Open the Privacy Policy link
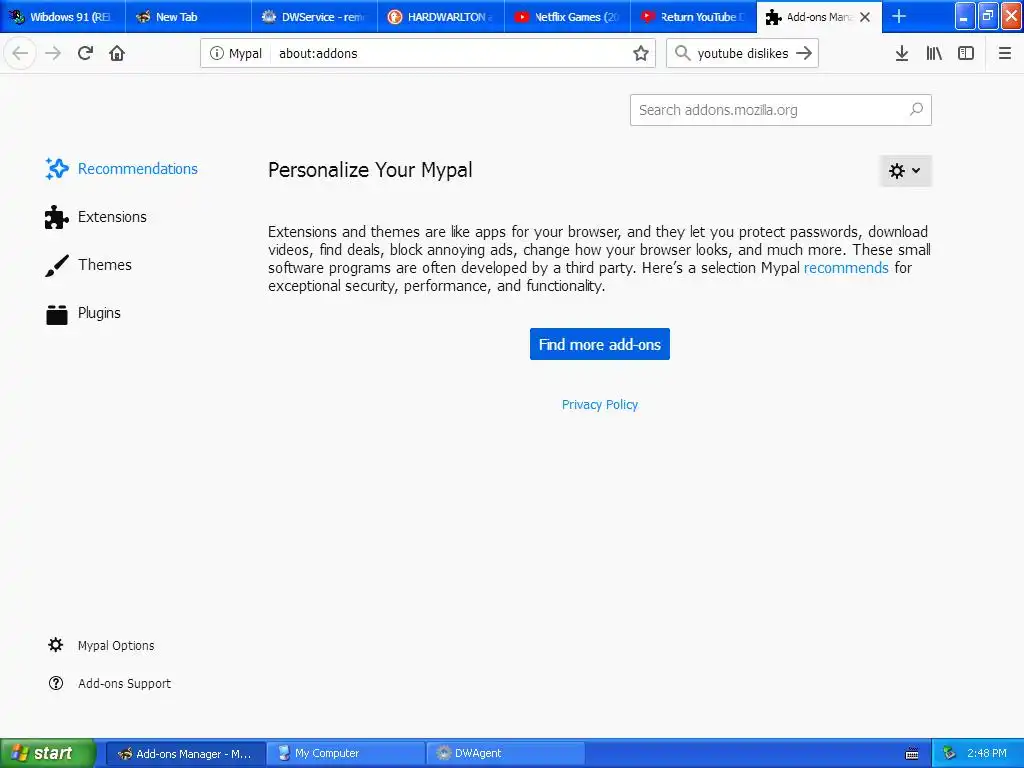The width and height of the screenshot is (1024, 768). (600, 405)
